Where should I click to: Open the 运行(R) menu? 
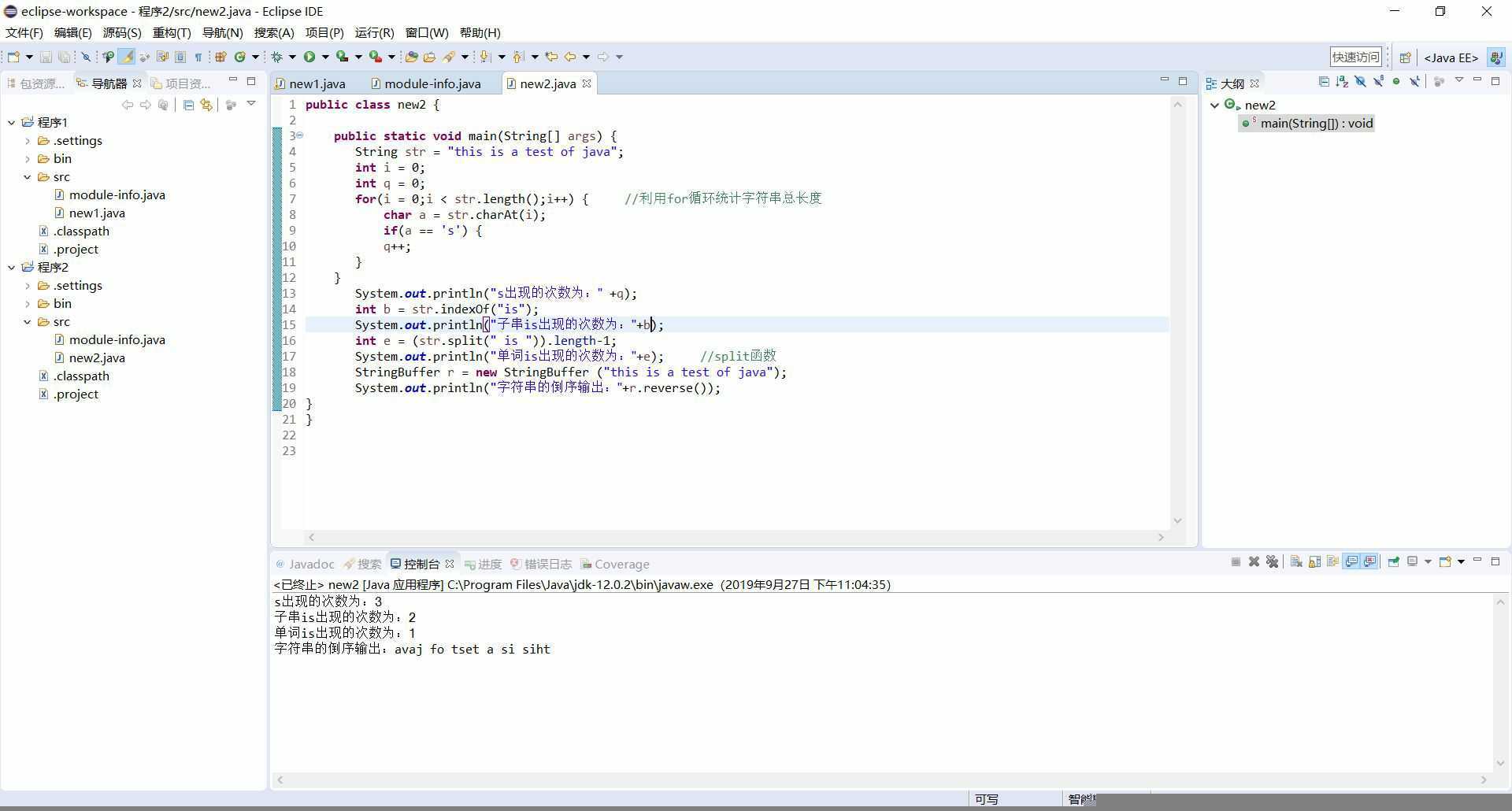point(374,32)
